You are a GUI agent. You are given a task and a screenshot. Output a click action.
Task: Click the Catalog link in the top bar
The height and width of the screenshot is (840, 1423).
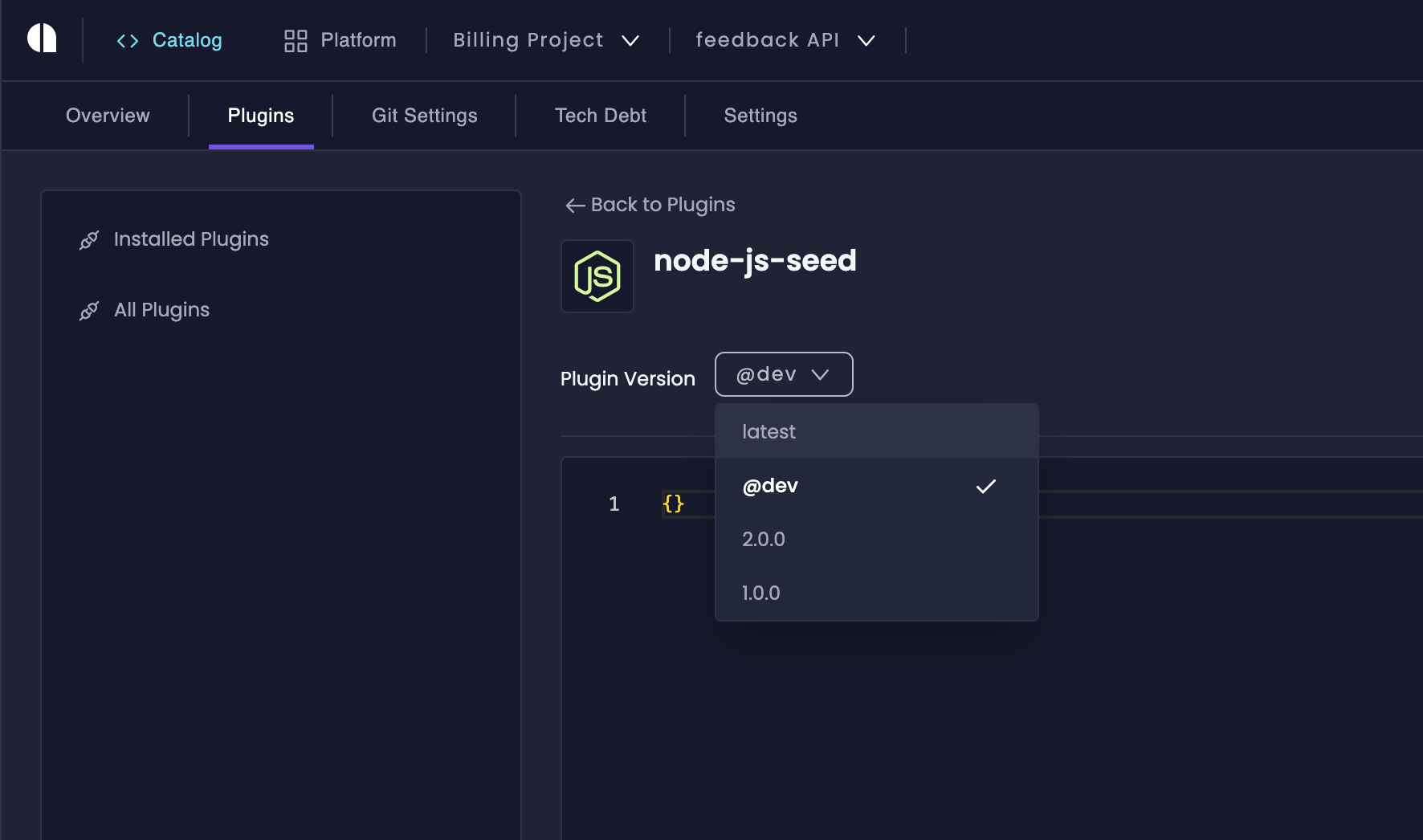tap(187, 40)
